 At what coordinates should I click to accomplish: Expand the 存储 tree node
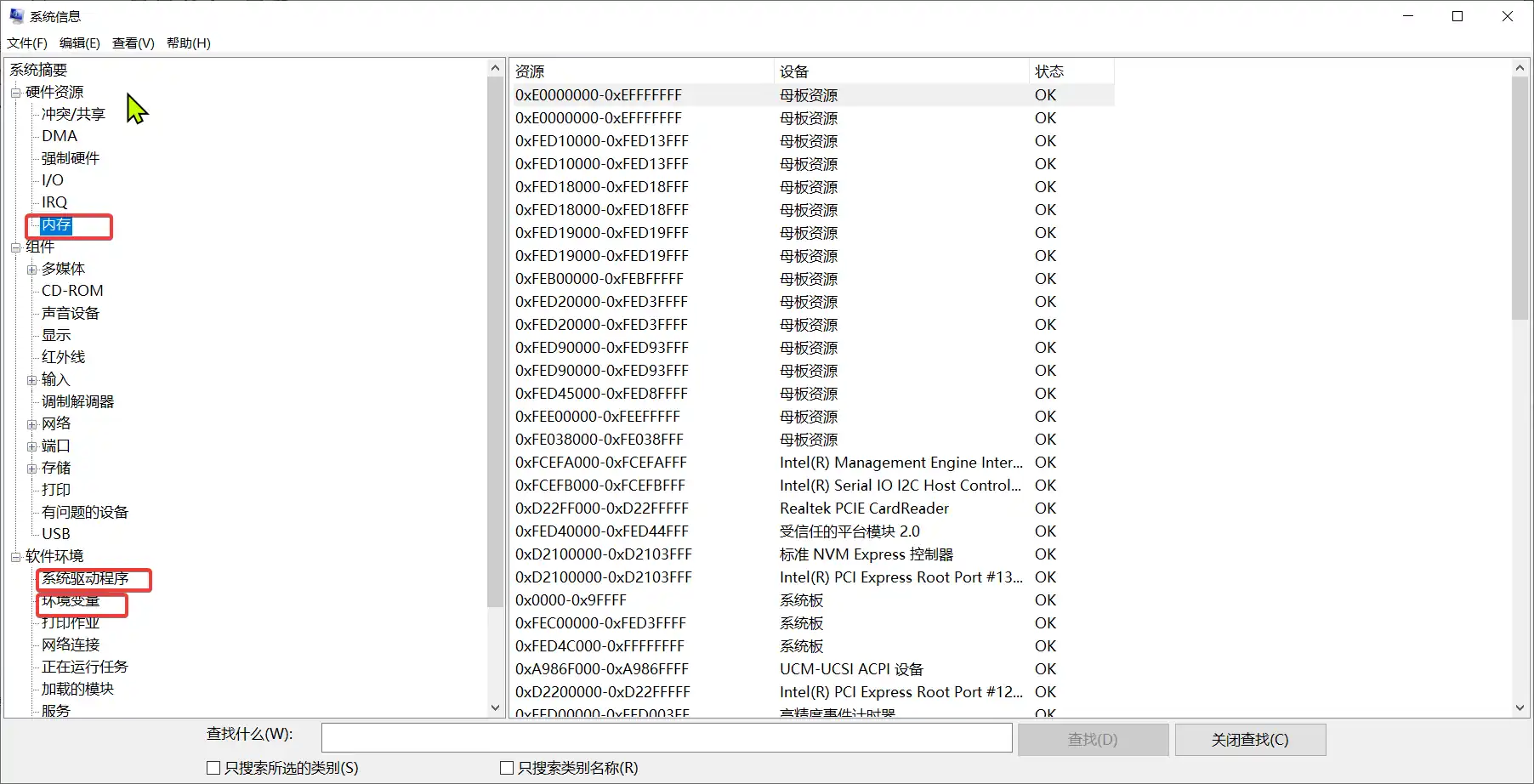(31, 469)
